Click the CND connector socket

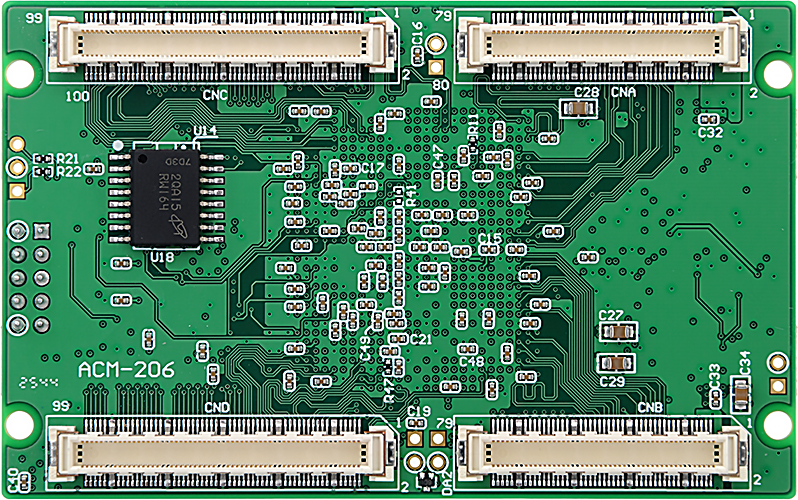click(220, 452)
